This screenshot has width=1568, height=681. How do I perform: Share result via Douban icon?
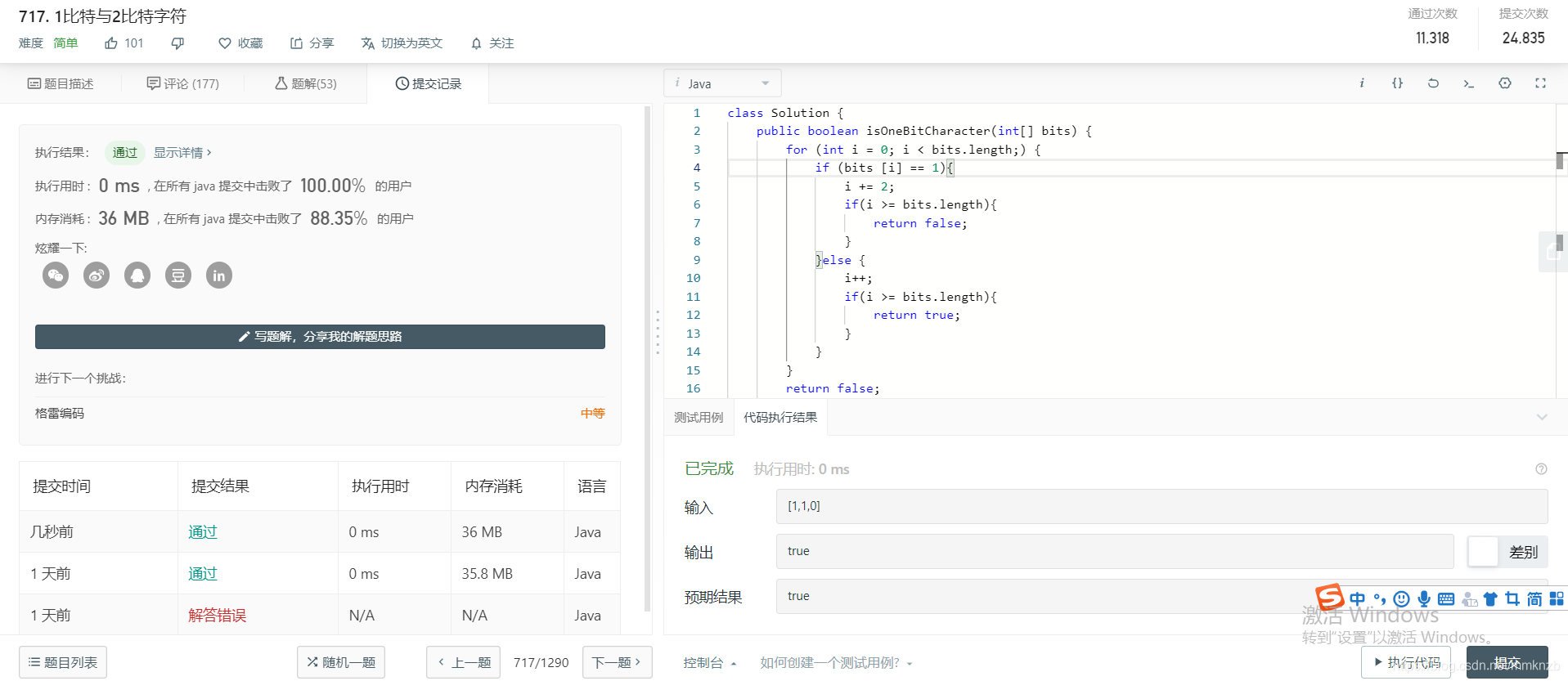tap(178, 276)
